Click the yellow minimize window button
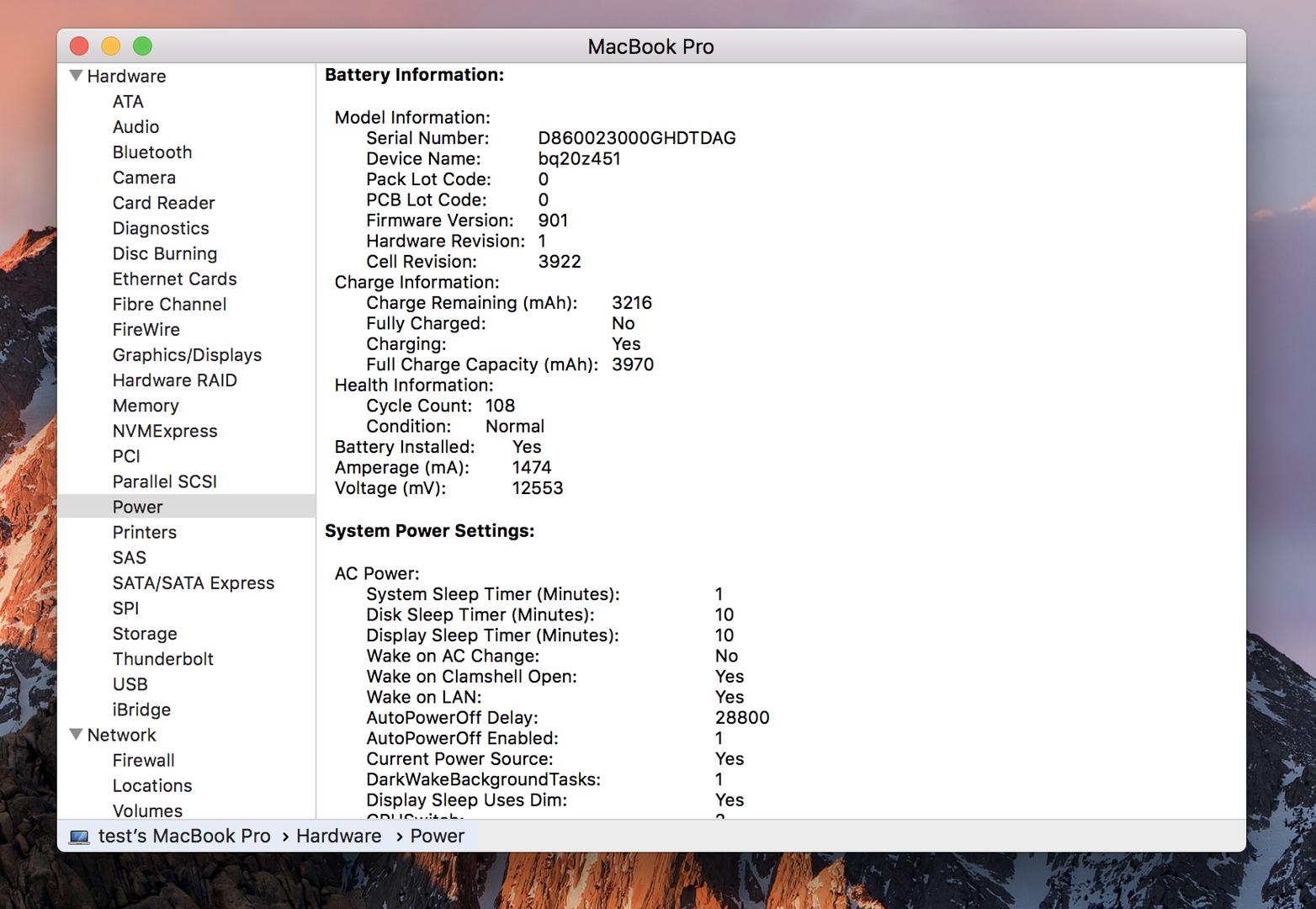The height and width of the screenshot is (909, 1316). click(111, 46)
